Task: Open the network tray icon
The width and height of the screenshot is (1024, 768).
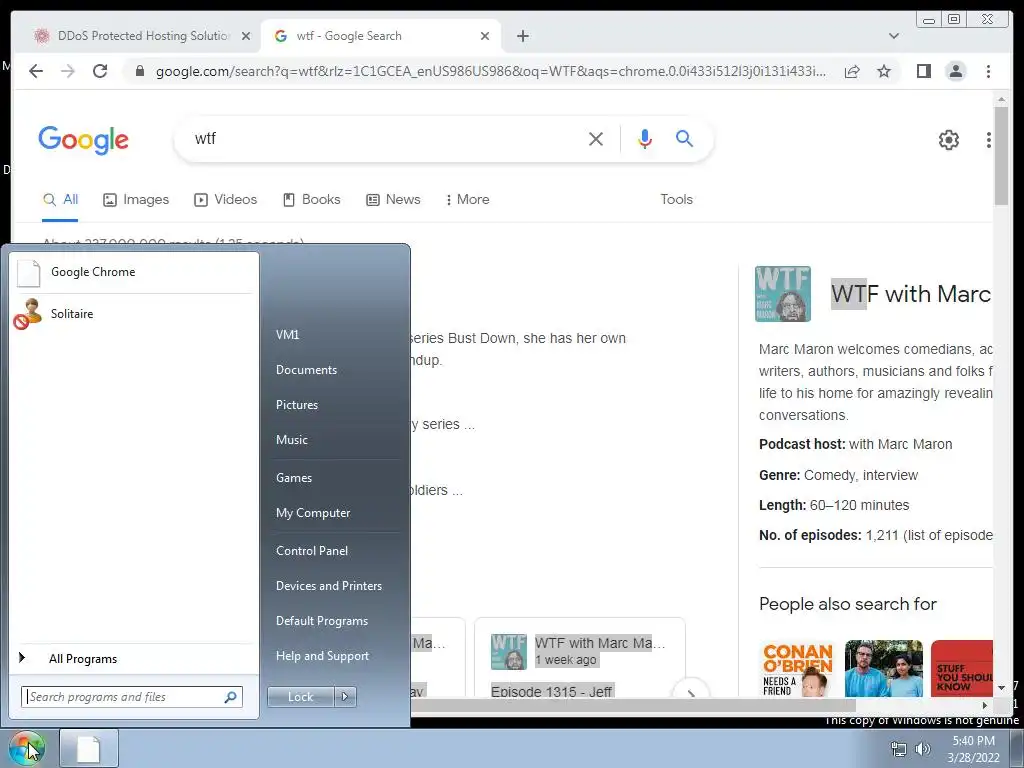Action: tap(899, 750)
